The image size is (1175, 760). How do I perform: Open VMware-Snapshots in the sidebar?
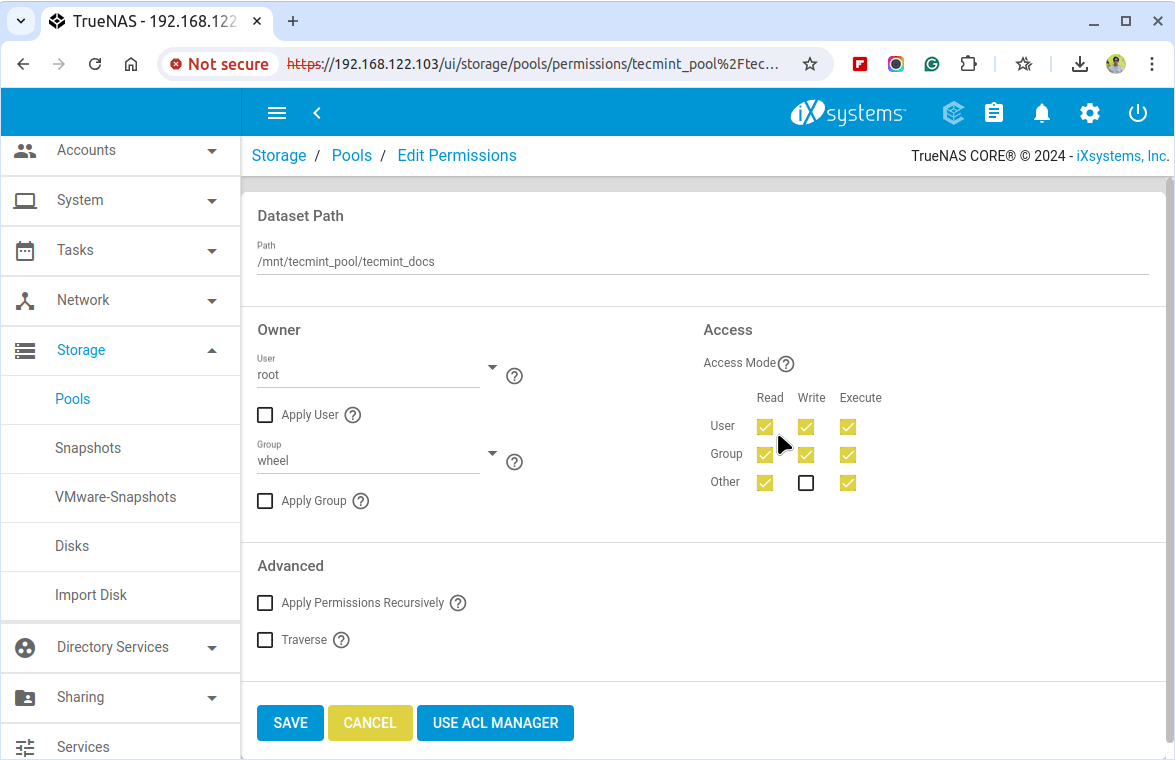click(x=115, y=498)
